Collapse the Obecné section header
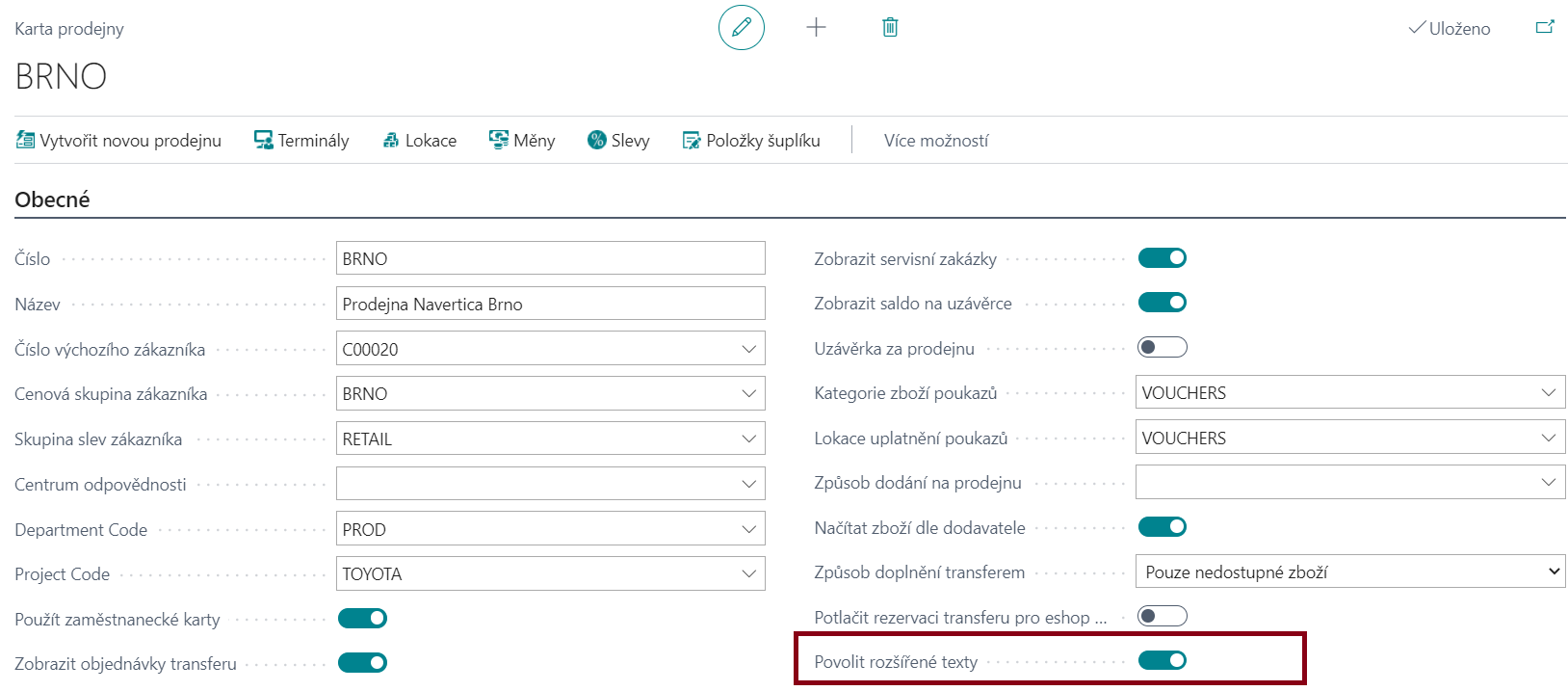 coord(53,199)
